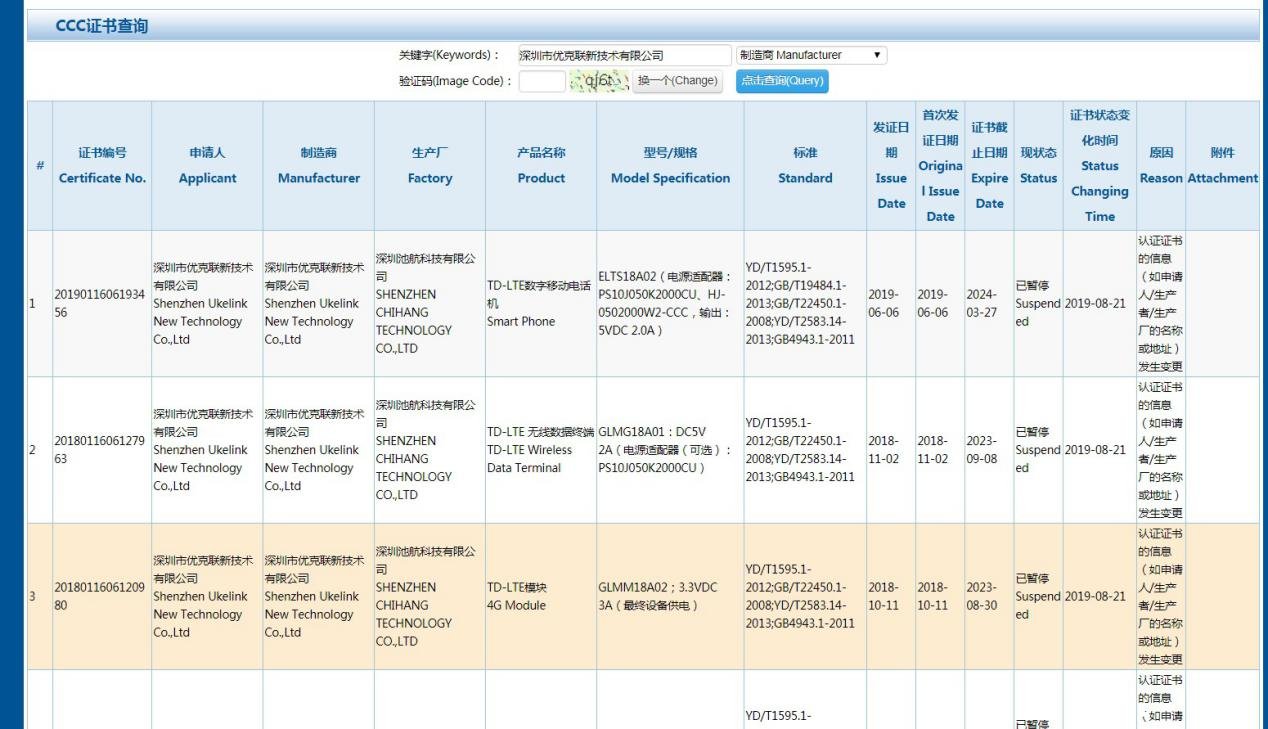The height and width of the screenshot is (729, 1268).
Task: Click the Expire Date column header
Action: pyautogui.click(x=989, y=166)
